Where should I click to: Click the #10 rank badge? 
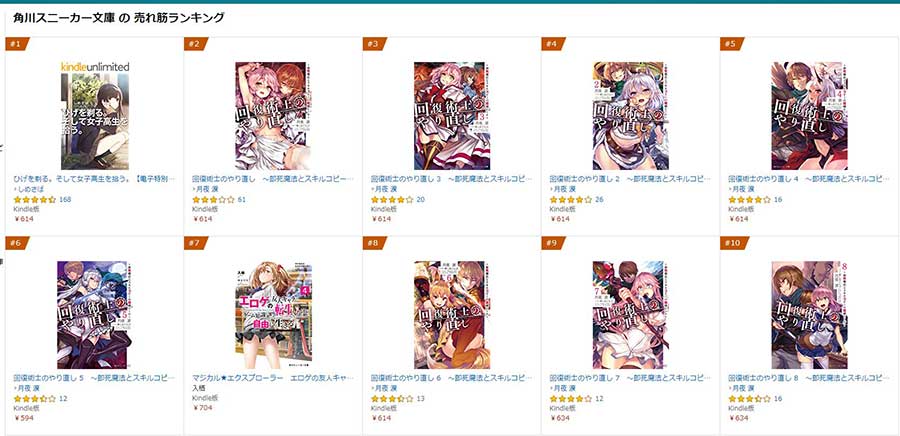point(734,243)
